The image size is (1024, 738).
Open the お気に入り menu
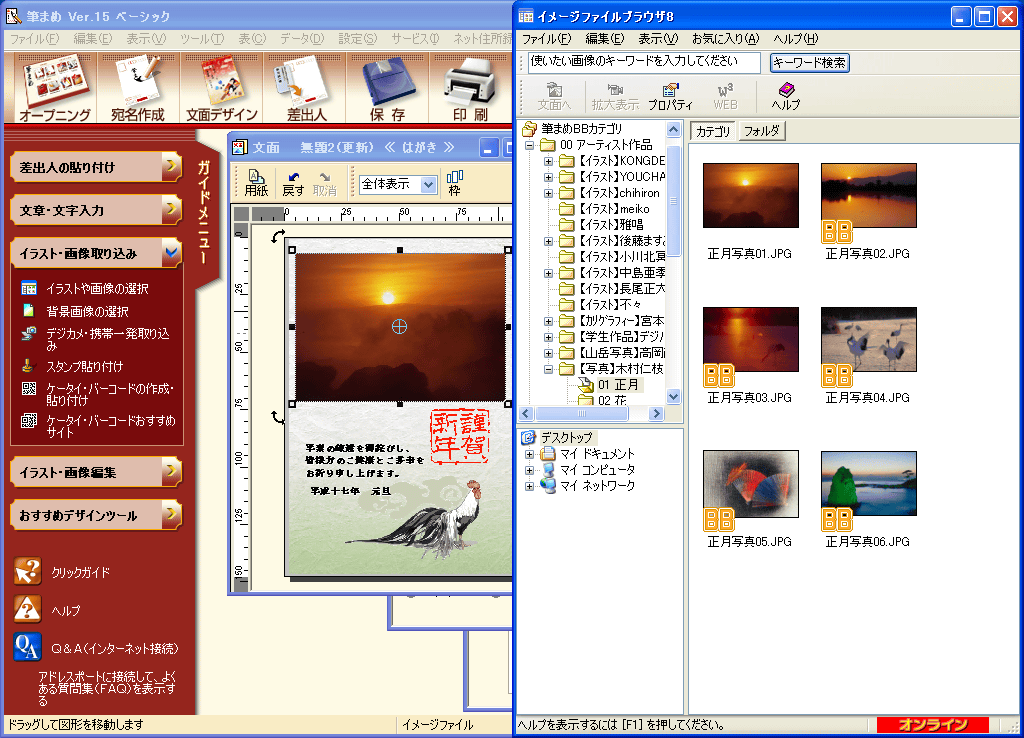click(725, 39)
